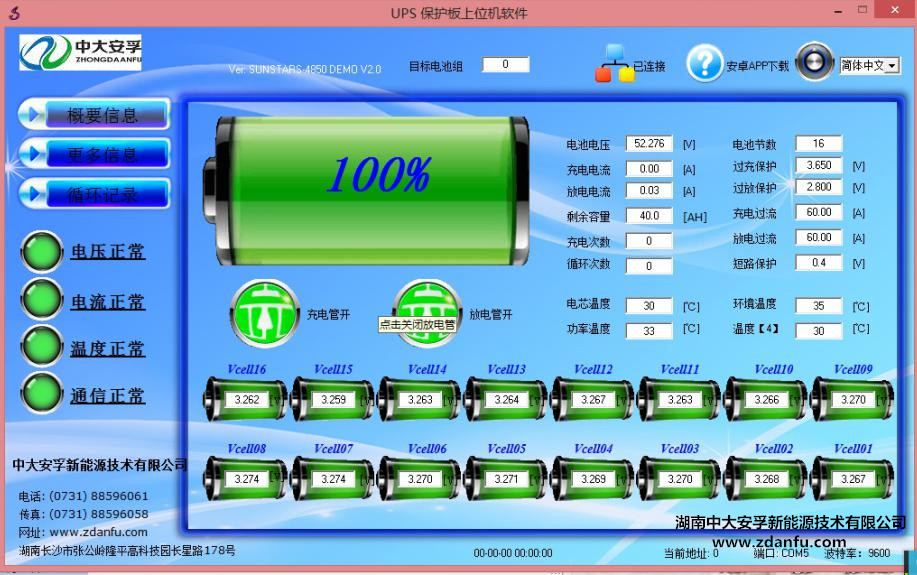Click the 充电电流 field showing 0.00

click(649, 168)
